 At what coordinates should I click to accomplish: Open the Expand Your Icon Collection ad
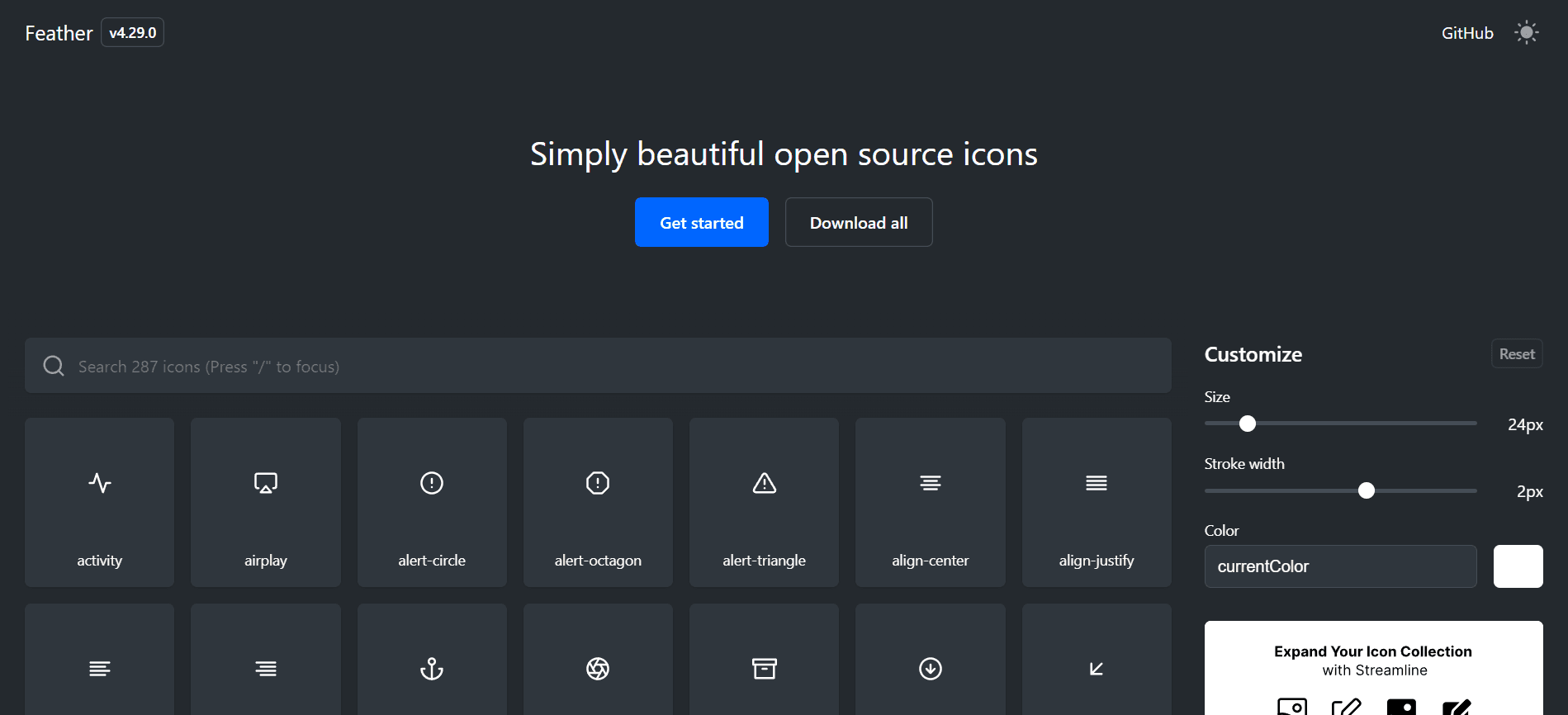[x=1374, y=668]
